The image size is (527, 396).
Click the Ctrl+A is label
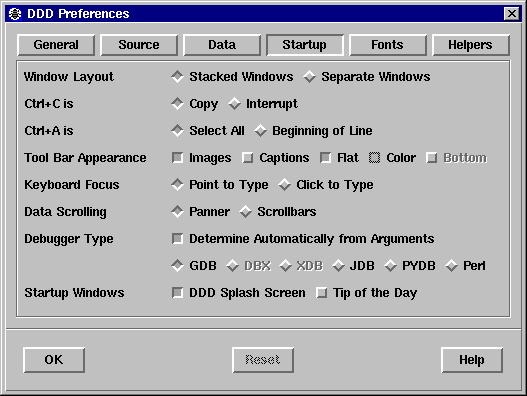point(49,130)
